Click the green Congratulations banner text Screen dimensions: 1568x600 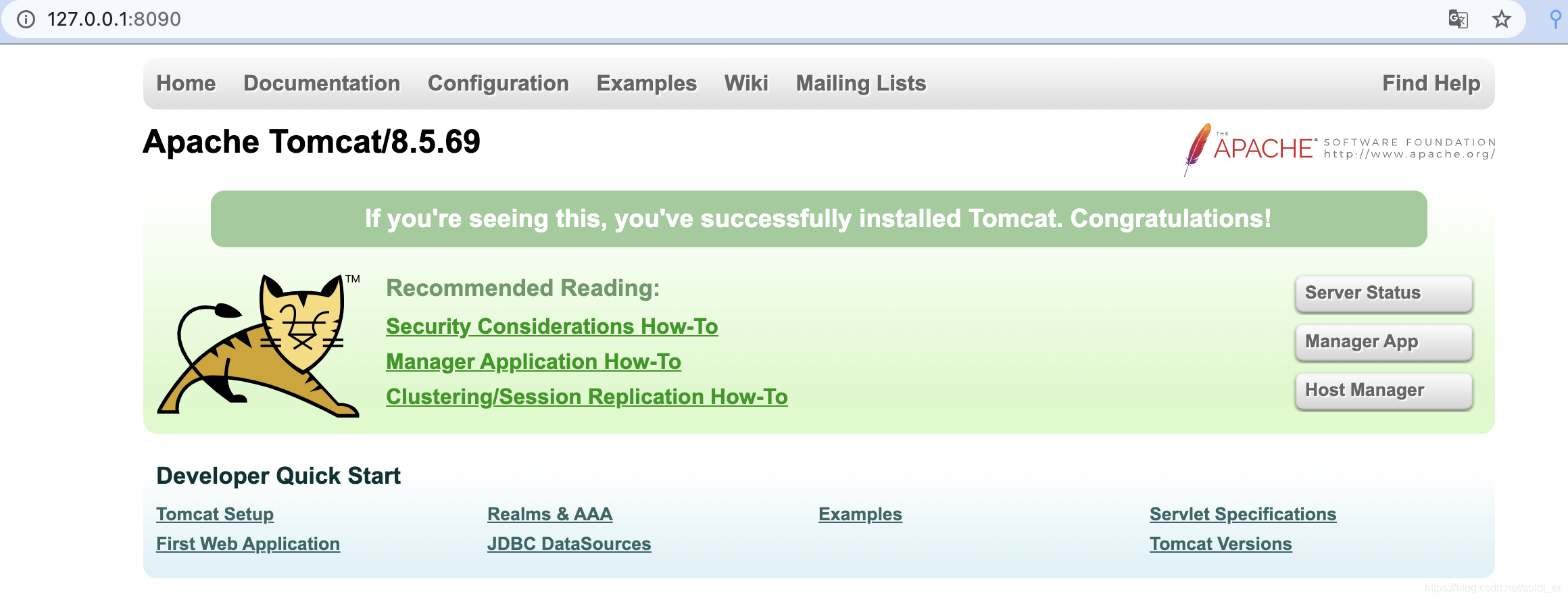818,219
